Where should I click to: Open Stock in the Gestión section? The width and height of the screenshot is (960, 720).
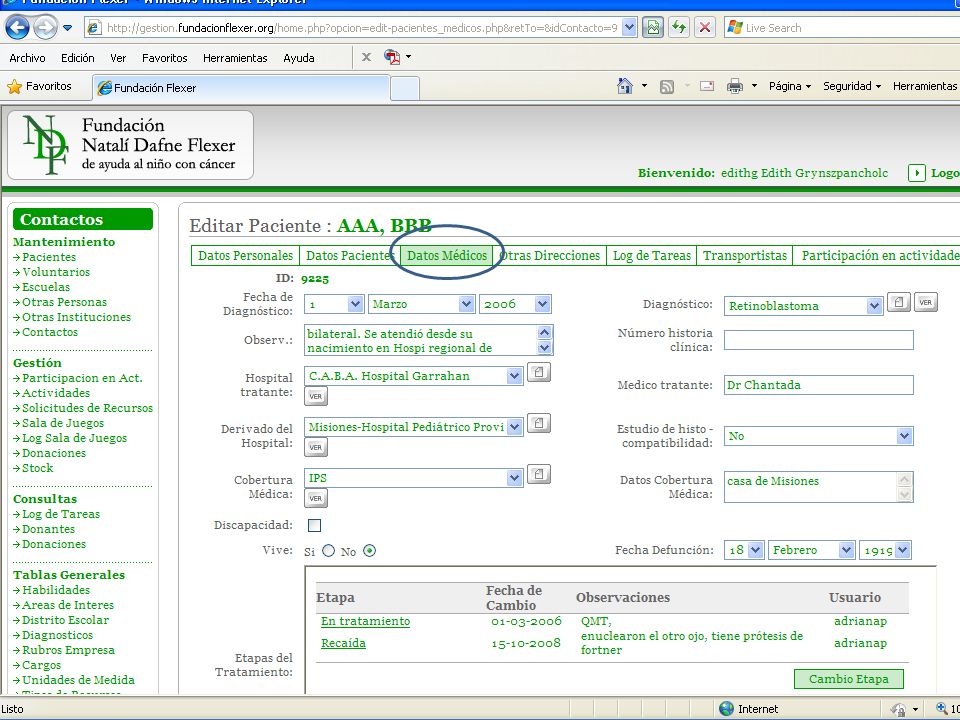pos(37,468)
